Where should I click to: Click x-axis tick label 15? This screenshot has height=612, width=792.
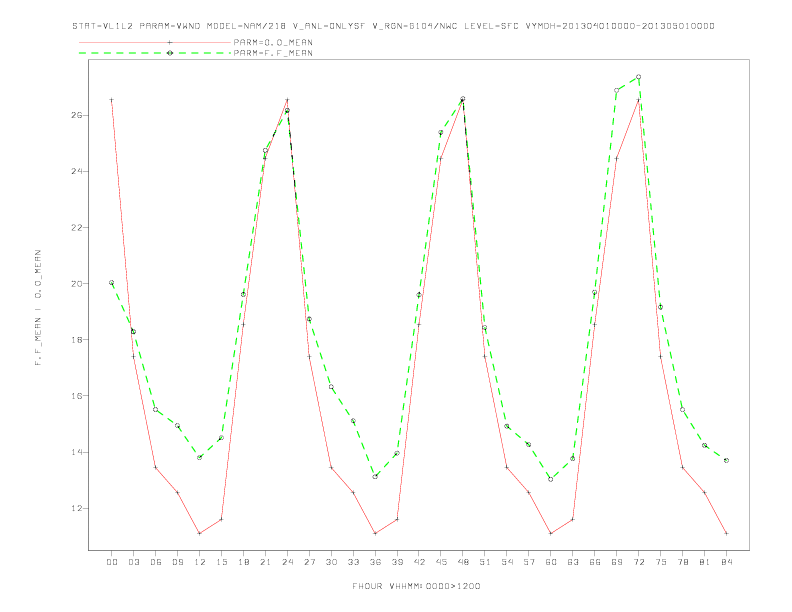pyautogui.click(x=221, y=562)
